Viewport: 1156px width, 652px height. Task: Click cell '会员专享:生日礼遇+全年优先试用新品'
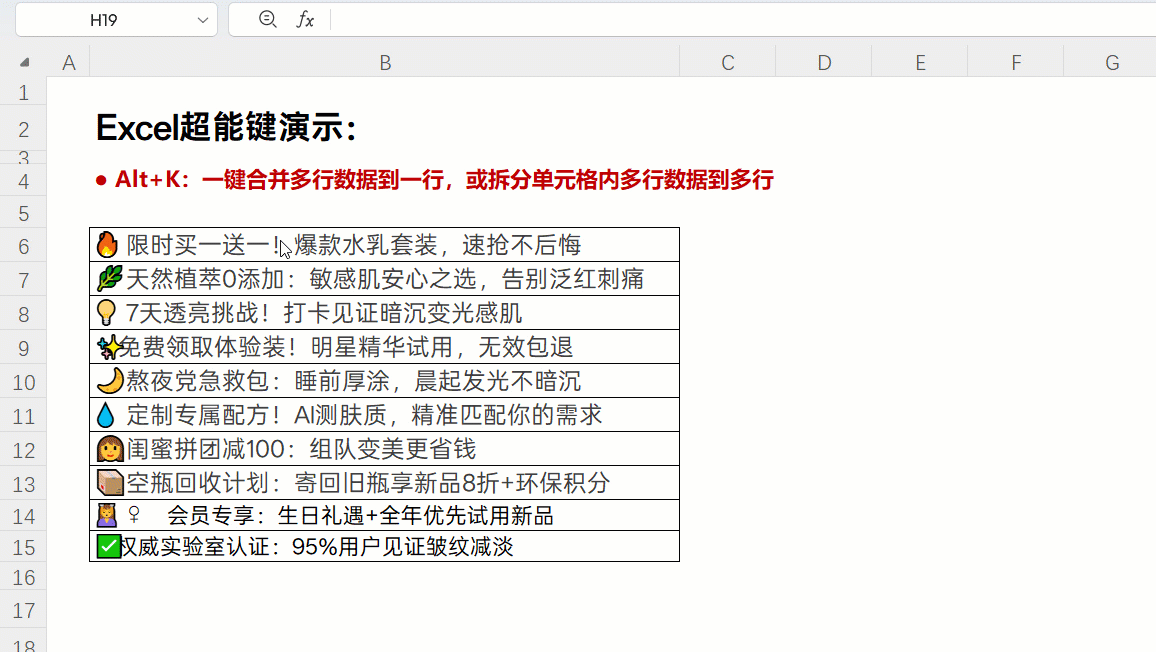[x=384, y=516]
